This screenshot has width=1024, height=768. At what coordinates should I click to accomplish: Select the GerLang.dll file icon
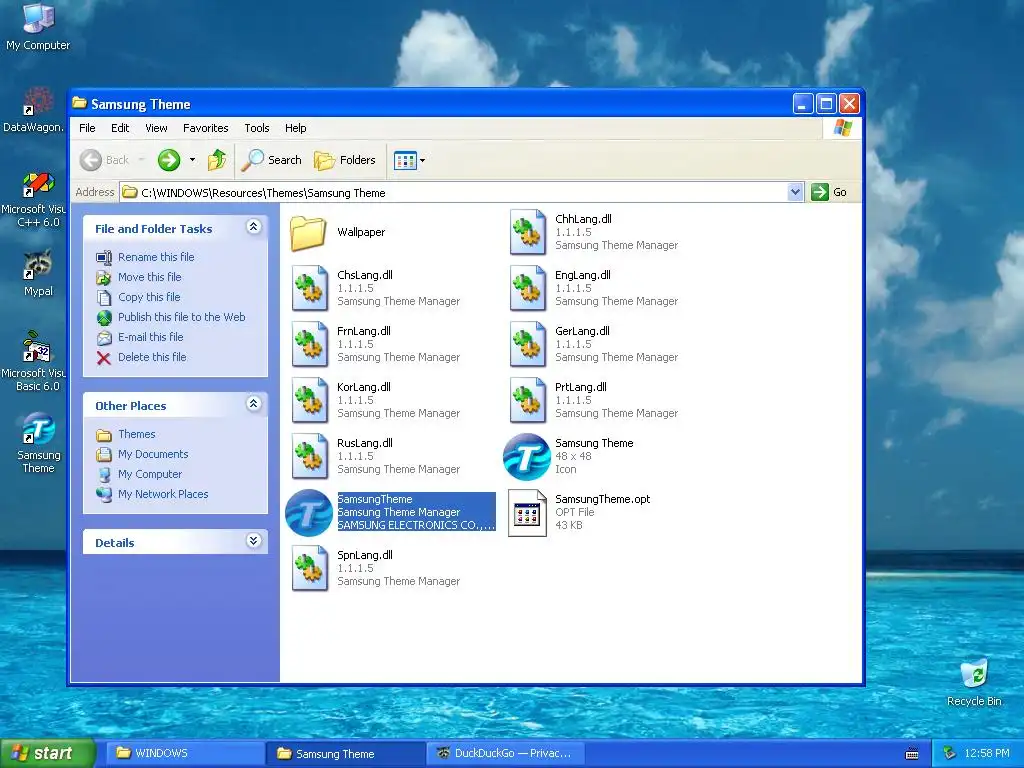point(528,344)
